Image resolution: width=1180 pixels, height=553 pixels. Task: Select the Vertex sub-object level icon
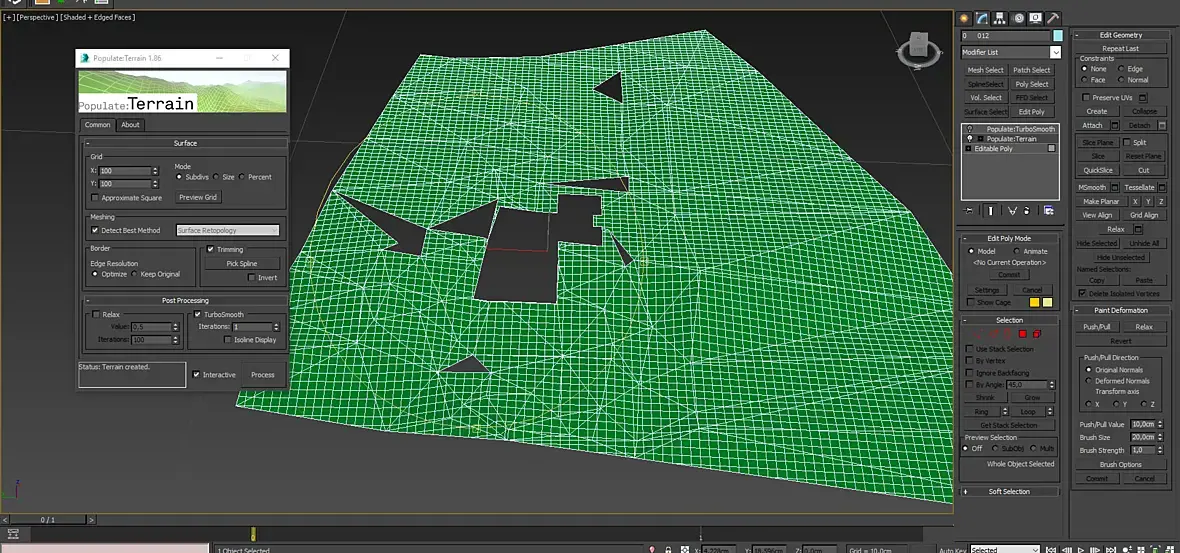pos(978,334)
